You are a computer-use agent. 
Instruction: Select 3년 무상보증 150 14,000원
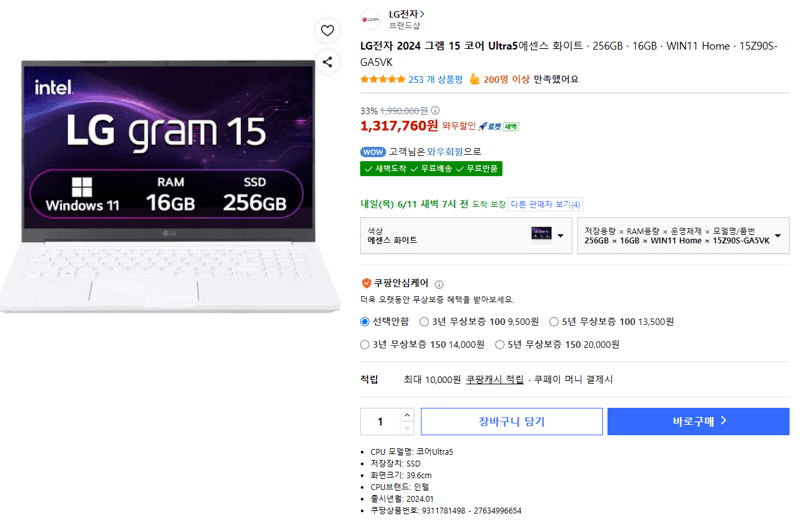[x=365, y=344]
